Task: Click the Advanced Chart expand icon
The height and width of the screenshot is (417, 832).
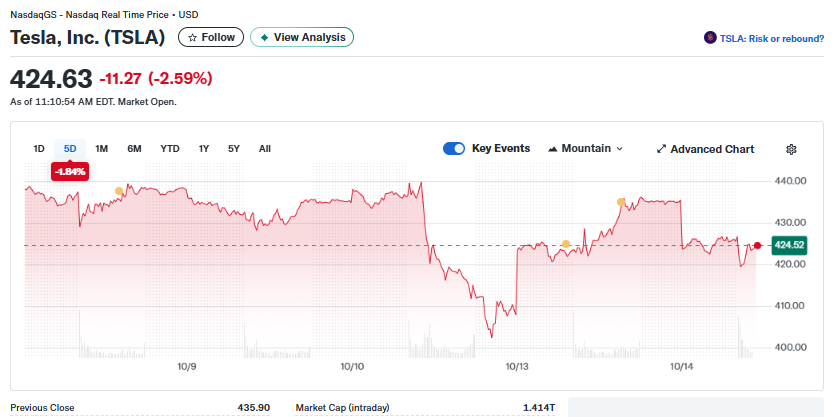Action: pos(661,149)
